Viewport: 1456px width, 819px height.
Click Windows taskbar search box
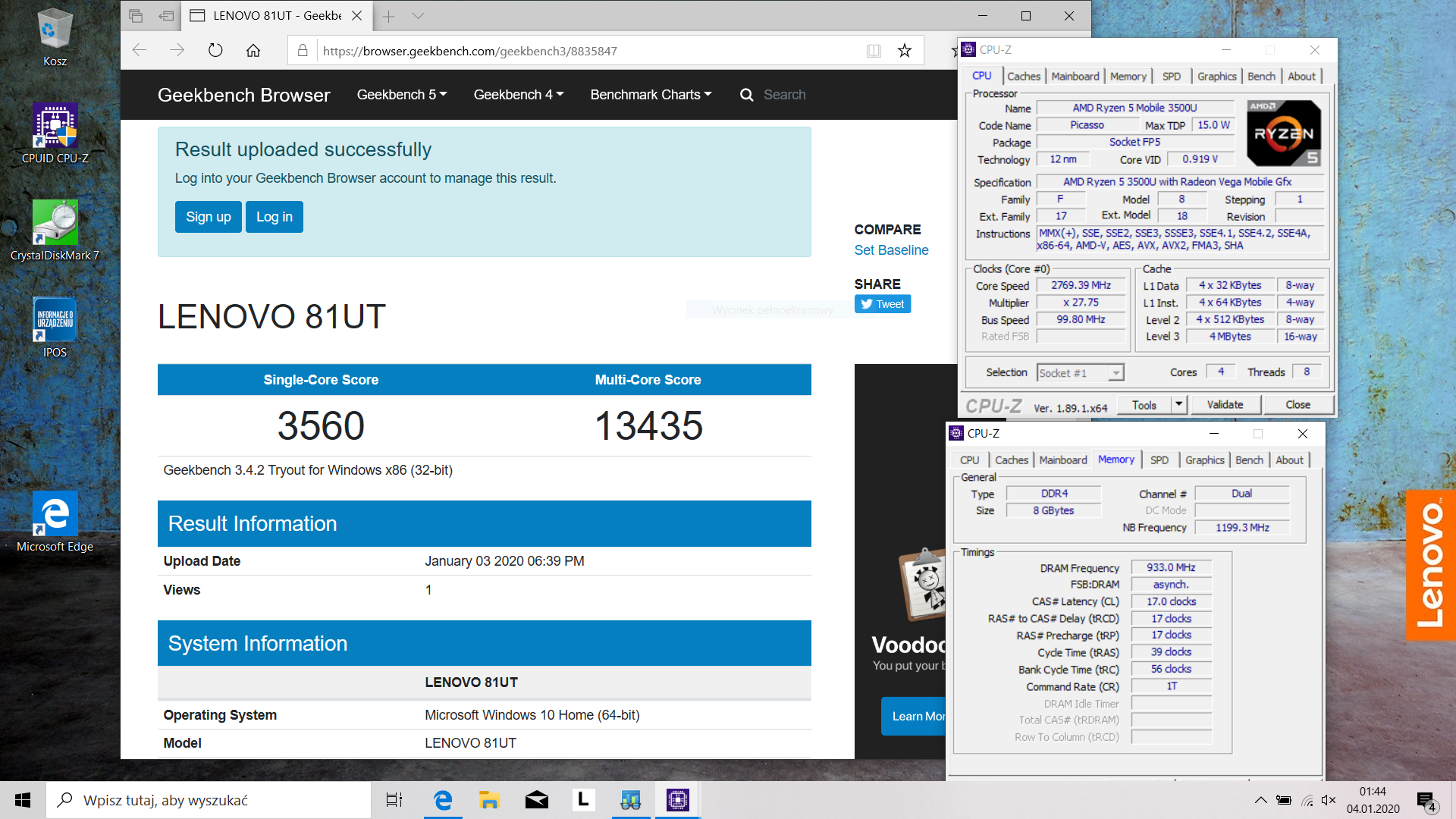tap(209, 800)
